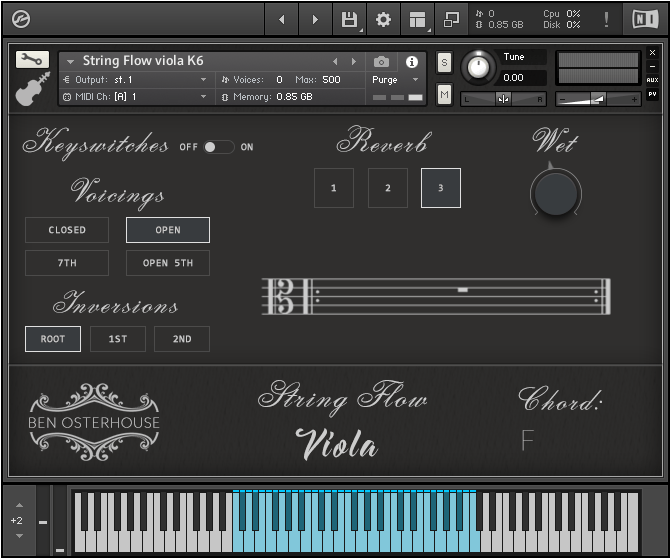The width and height of the screenshot is (670, 558).
Task: Select next instrument arrow beside String Flow viola K6
Action: [353, 62]
